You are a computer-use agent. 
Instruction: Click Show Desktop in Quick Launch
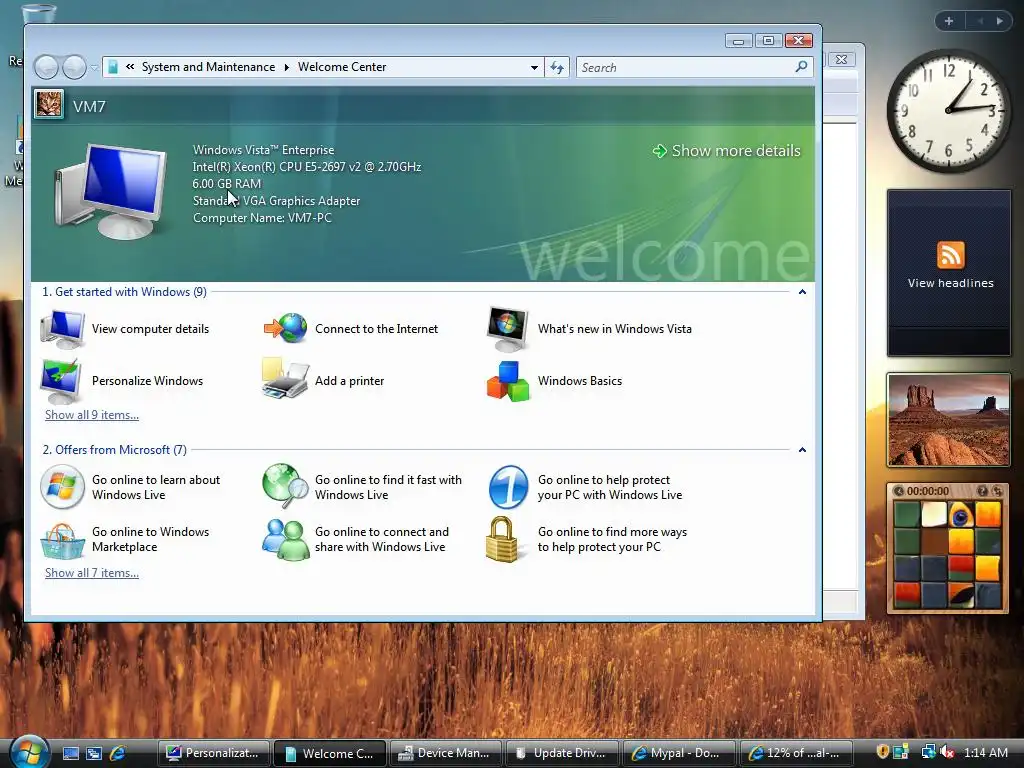point(71,753)
